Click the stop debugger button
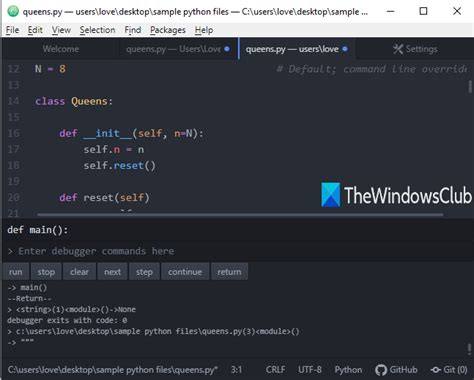The width and height of the screenshot is (474, 380). [46, 272]
